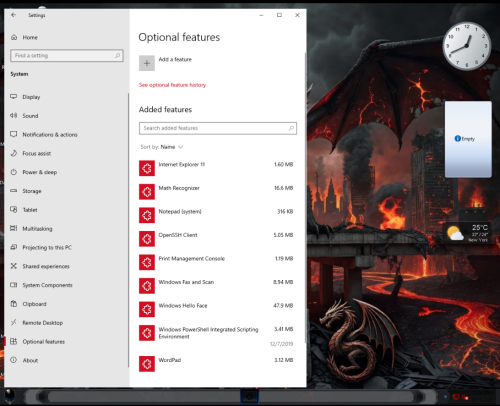Image resolution: width=500 pixels, height=406 pixels.
Task: Open the Sort by Name dropdown
Action: point(162,147)
